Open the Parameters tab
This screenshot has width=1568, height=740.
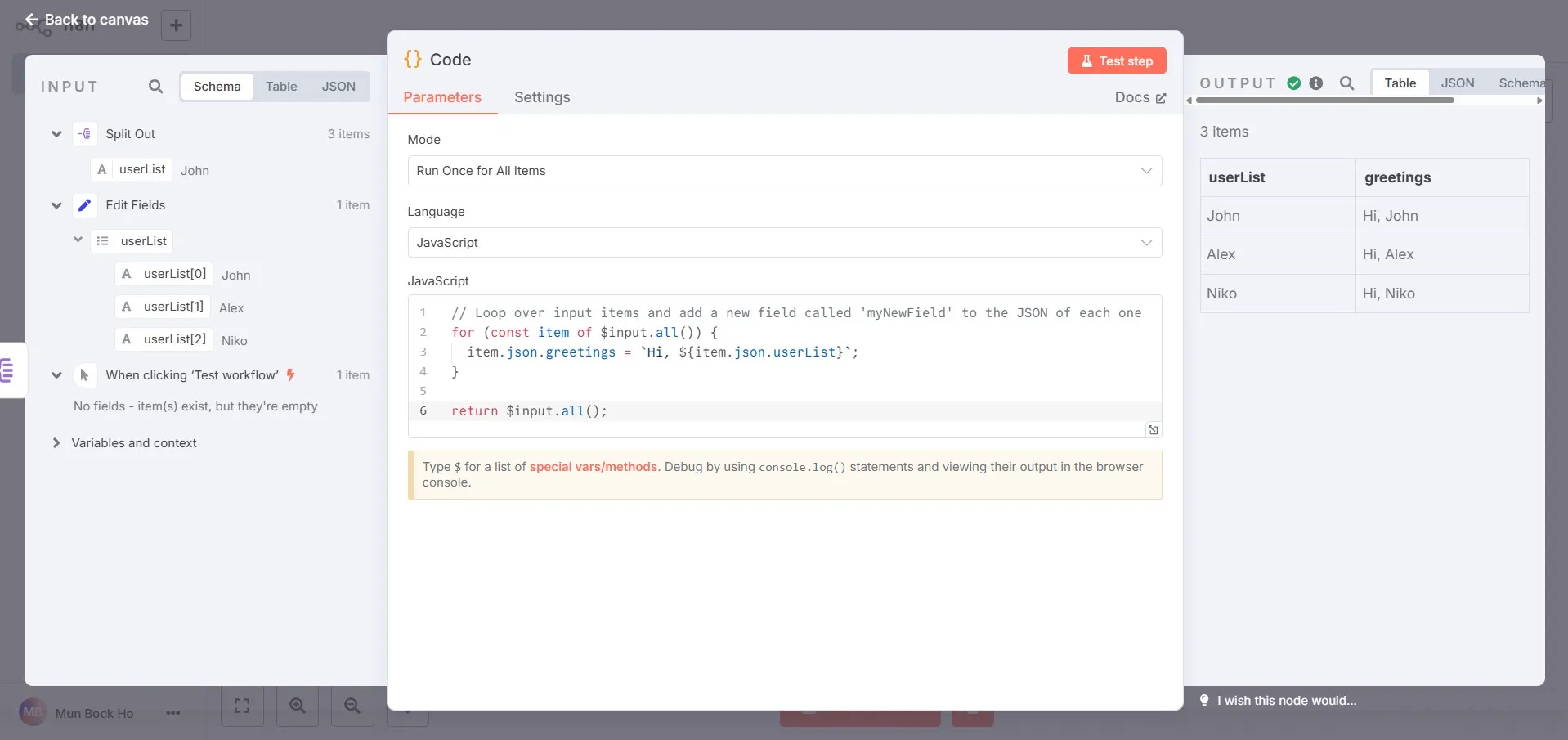(442, 97)
